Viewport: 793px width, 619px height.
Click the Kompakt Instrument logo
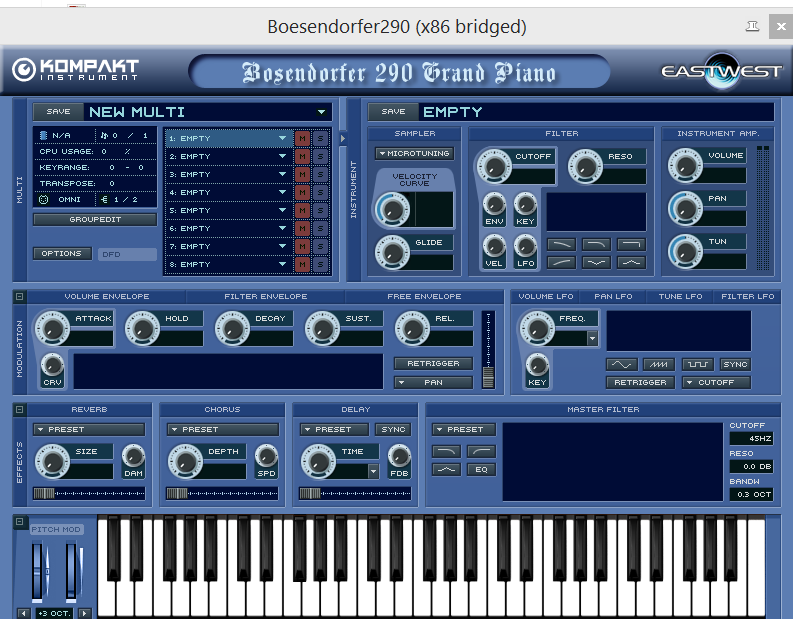75,70
